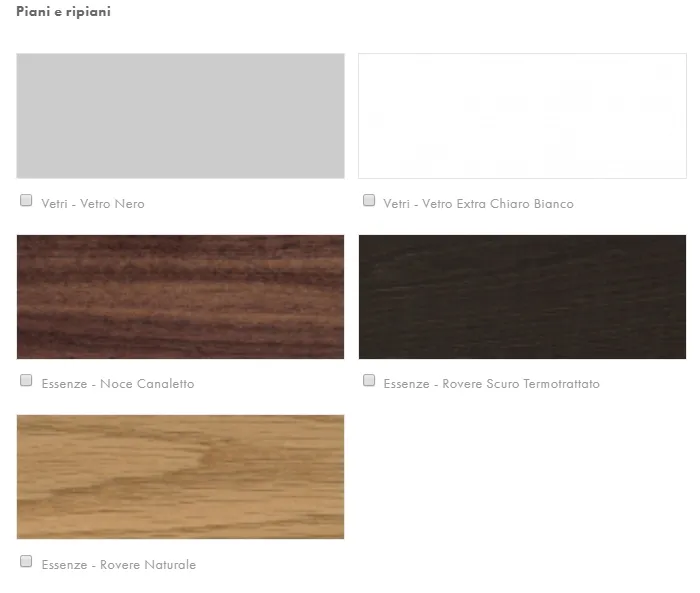This screenshot has height=593, width=700.
Task: Select the Rovere Scuro Termotrattato checkbox
Action: click(x=369, y=380)
